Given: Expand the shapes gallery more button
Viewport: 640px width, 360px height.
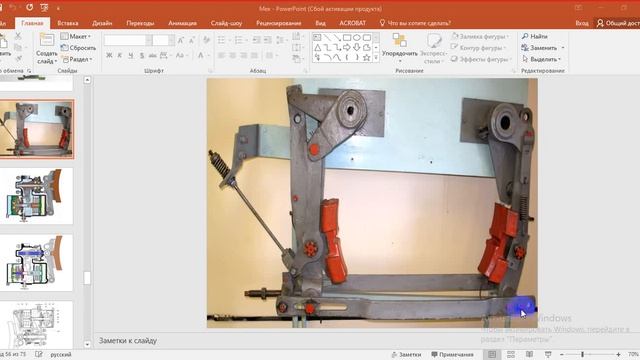Looking at the screenshot, I should 376,58.
